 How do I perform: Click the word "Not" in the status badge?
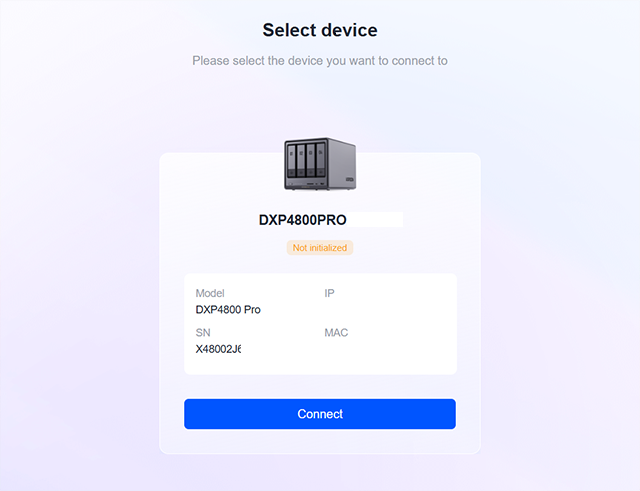point(299,247)
